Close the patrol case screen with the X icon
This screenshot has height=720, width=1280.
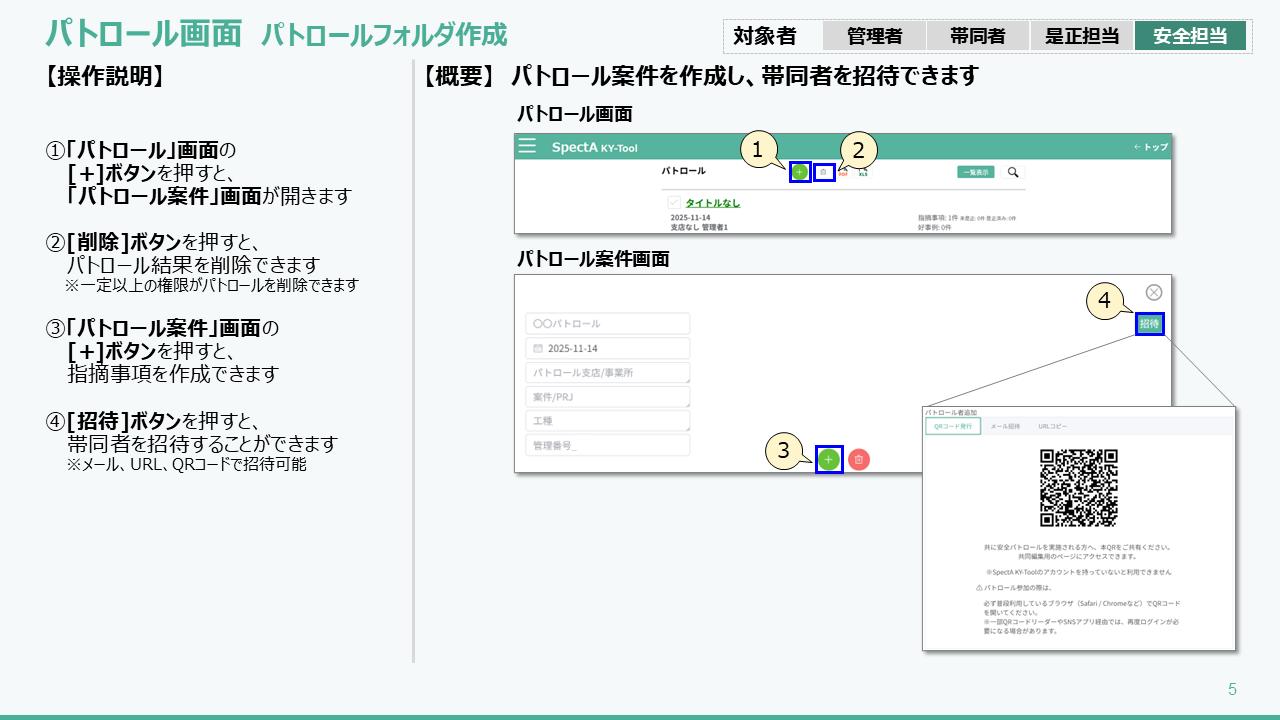pyautogui.click(x=1153, y=292)
